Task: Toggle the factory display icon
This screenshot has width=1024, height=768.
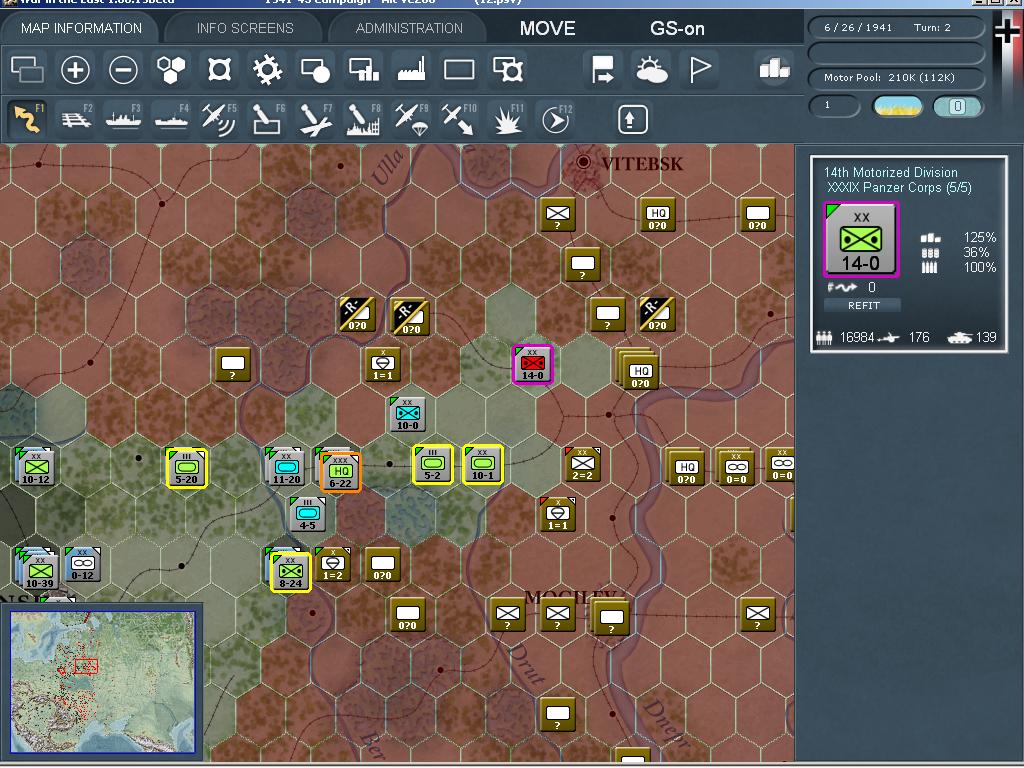Action: [411, 69]
